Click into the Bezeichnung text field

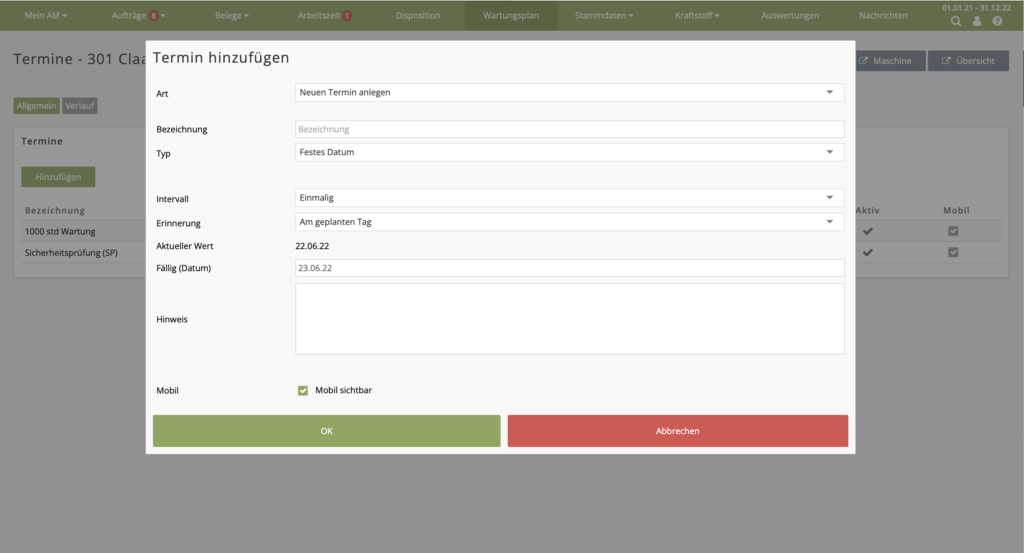(569, 129)
